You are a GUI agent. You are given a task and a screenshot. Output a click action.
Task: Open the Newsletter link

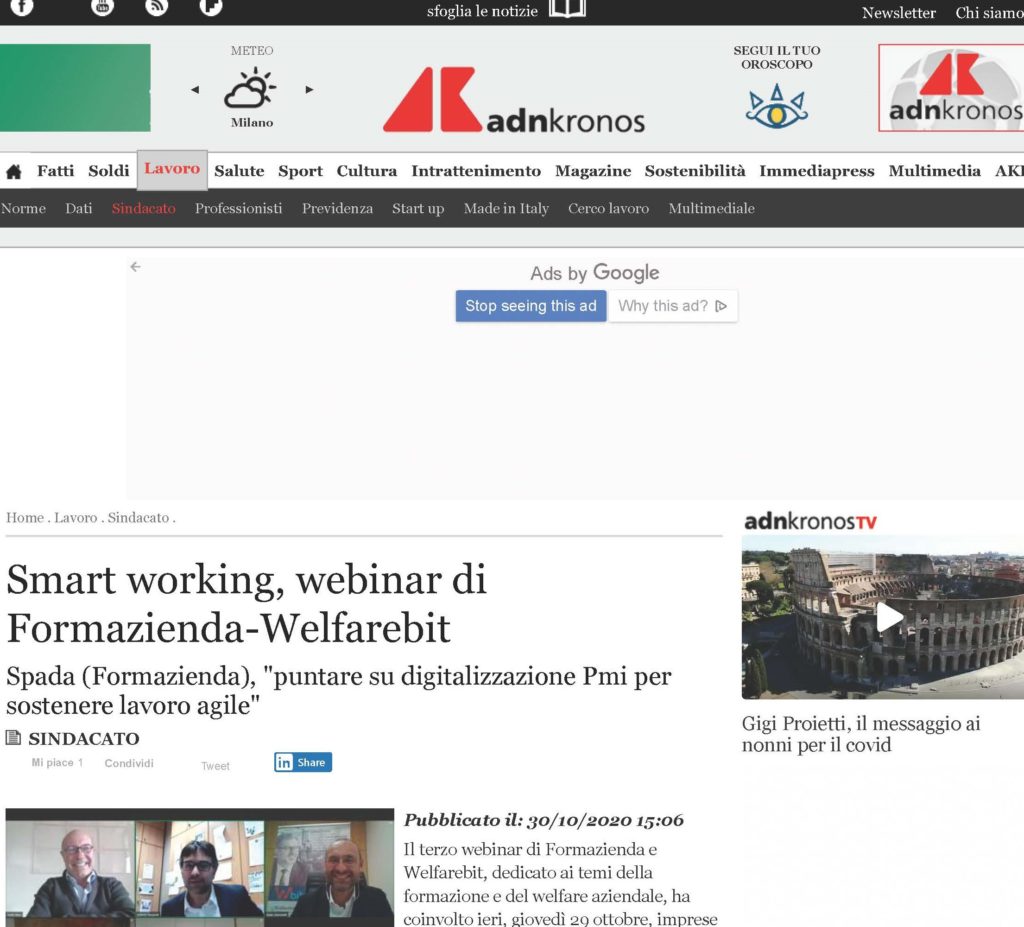899,13
